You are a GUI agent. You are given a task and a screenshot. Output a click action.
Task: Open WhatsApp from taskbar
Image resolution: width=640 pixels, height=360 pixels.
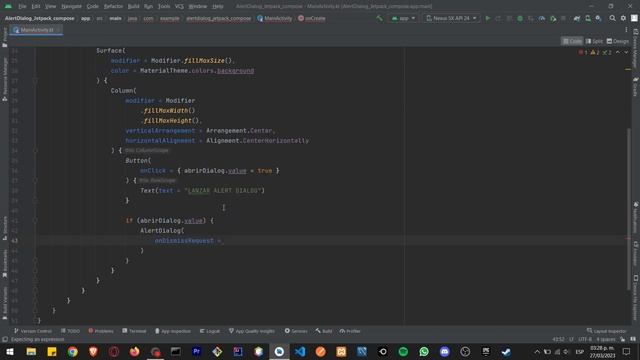coord(424,352)
